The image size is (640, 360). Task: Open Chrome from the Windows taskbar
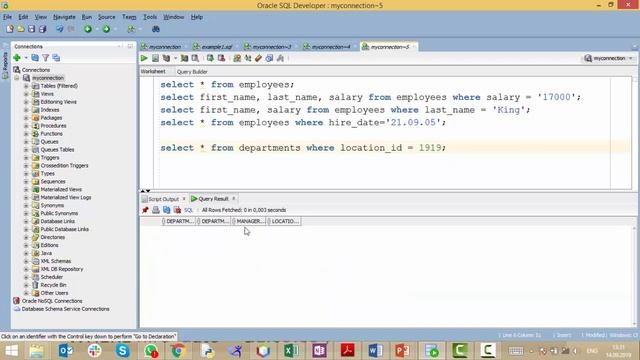[178, 351]
